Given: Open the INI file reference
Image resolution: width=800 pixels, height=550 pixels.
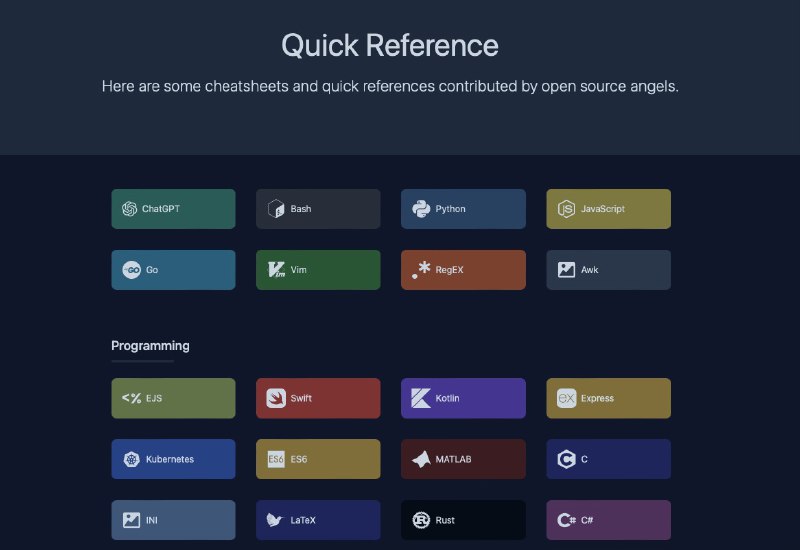Looking at the screenshot, I should tap(173, 520).
